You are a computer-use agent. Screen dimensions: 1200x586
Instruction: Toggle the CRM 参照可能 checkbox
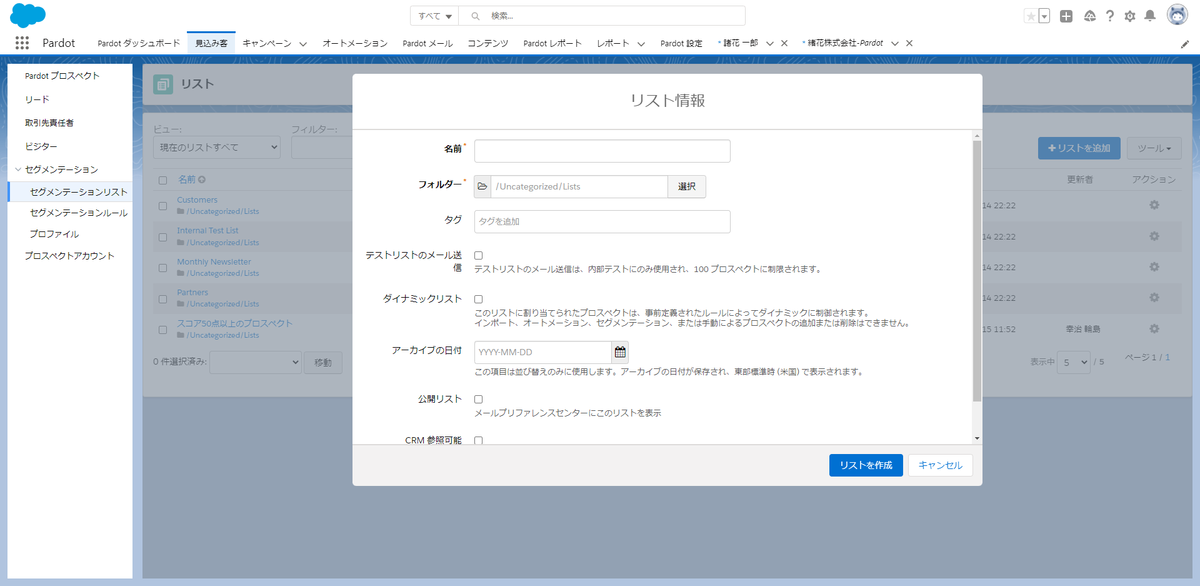coord(478,440)
